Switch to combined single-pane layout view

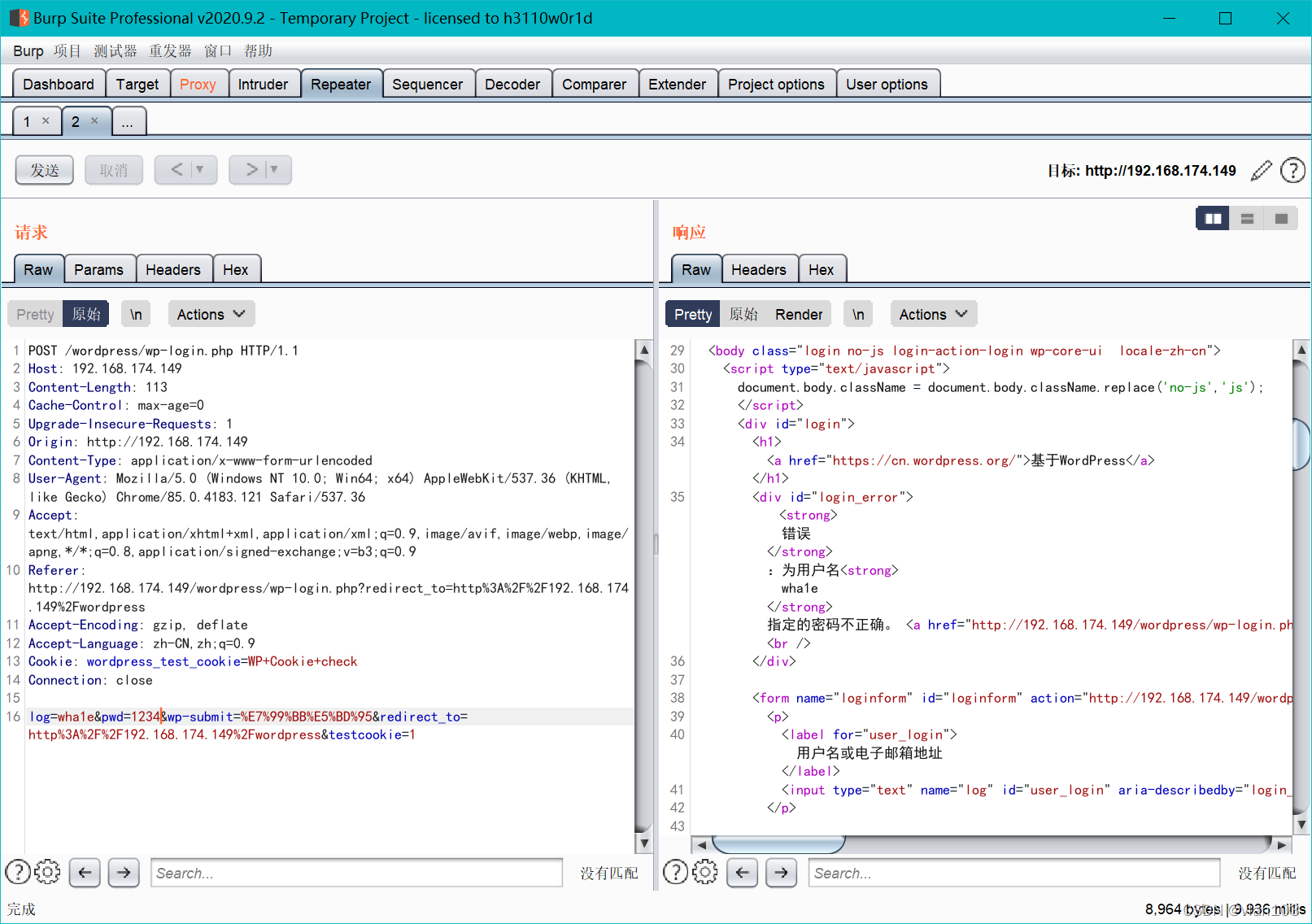1281,219
